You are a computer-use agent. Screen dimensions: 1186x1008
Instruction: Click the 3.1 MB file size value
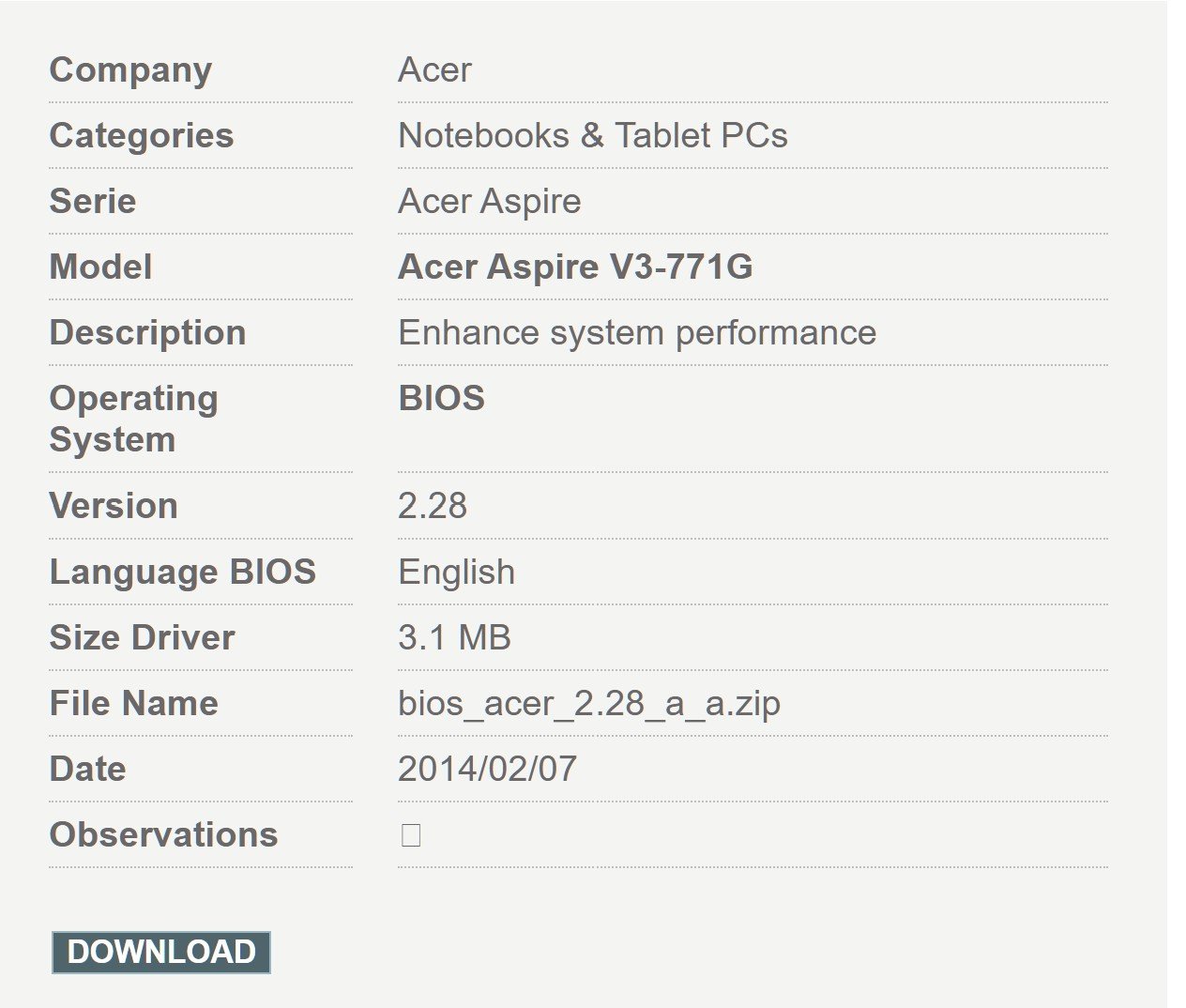tap(454, 638)
